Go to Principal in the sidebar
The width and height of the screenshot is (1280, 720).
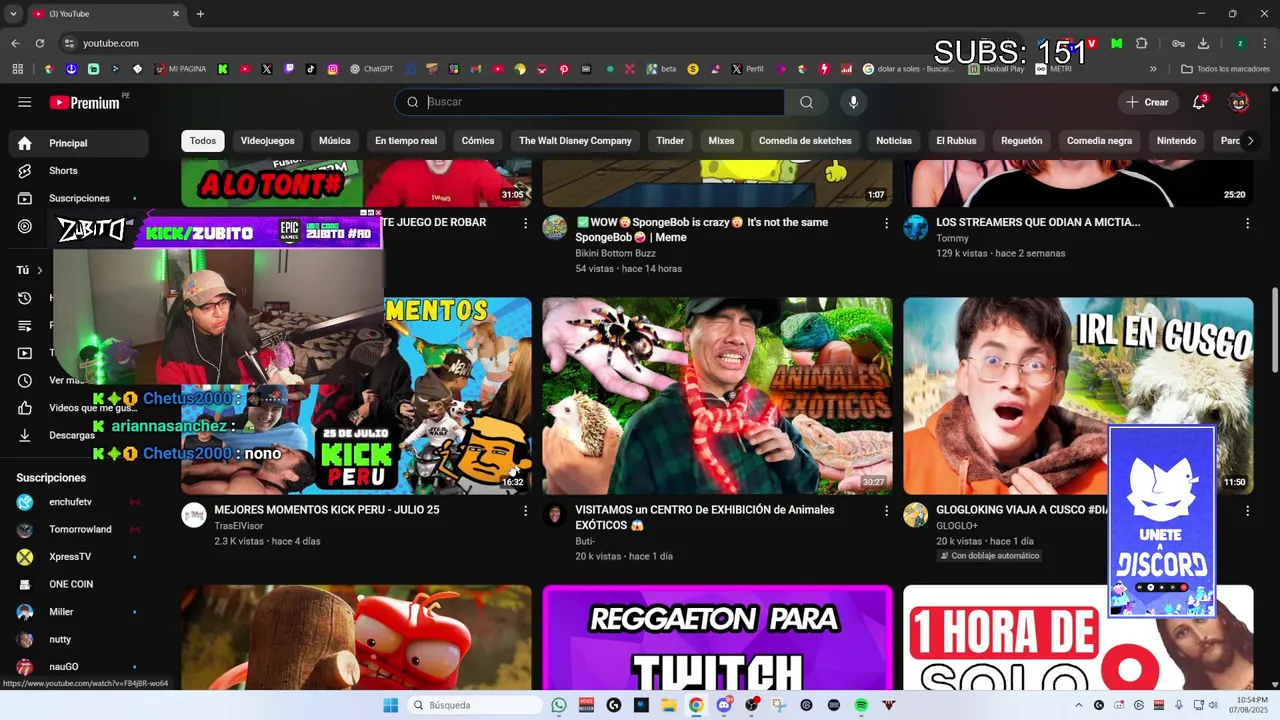click(78, 143)
